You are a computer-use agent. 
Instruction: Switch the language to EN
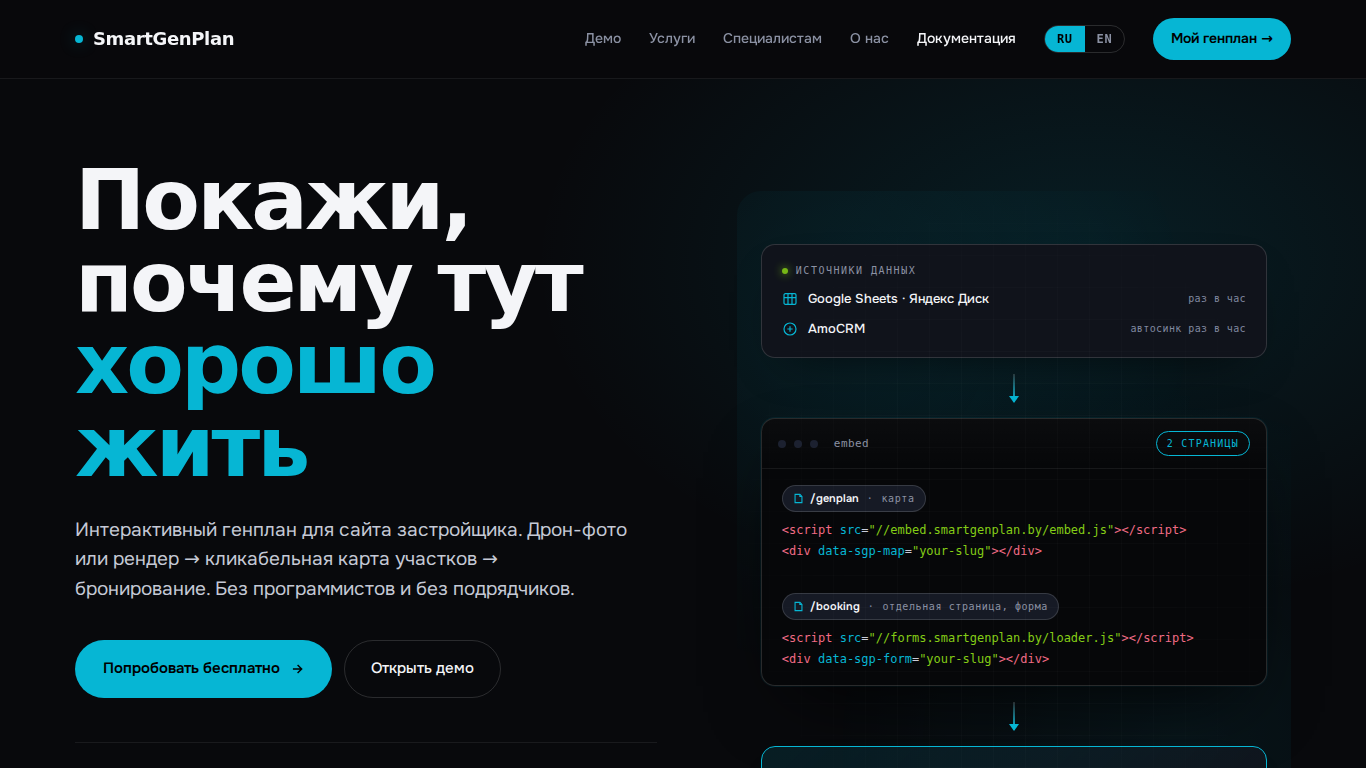(x=1104, y=39)
